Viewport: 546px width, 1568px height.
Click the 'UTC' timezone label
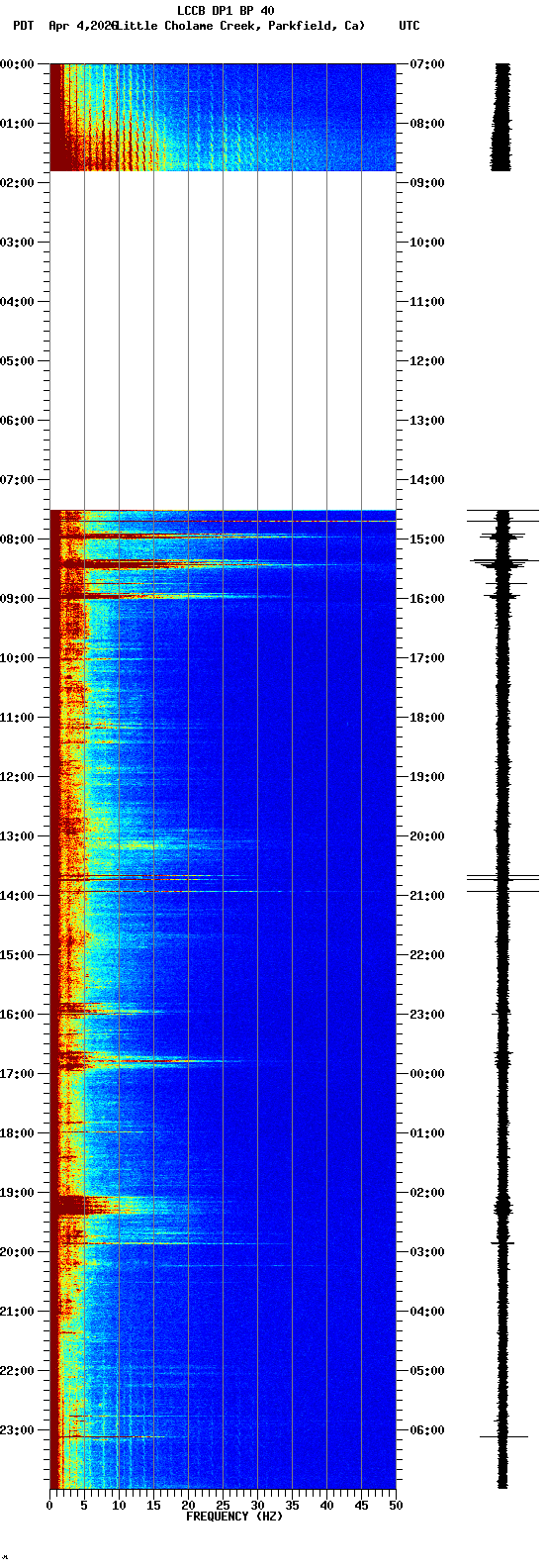pyautogui.click(x=409, y=26)
